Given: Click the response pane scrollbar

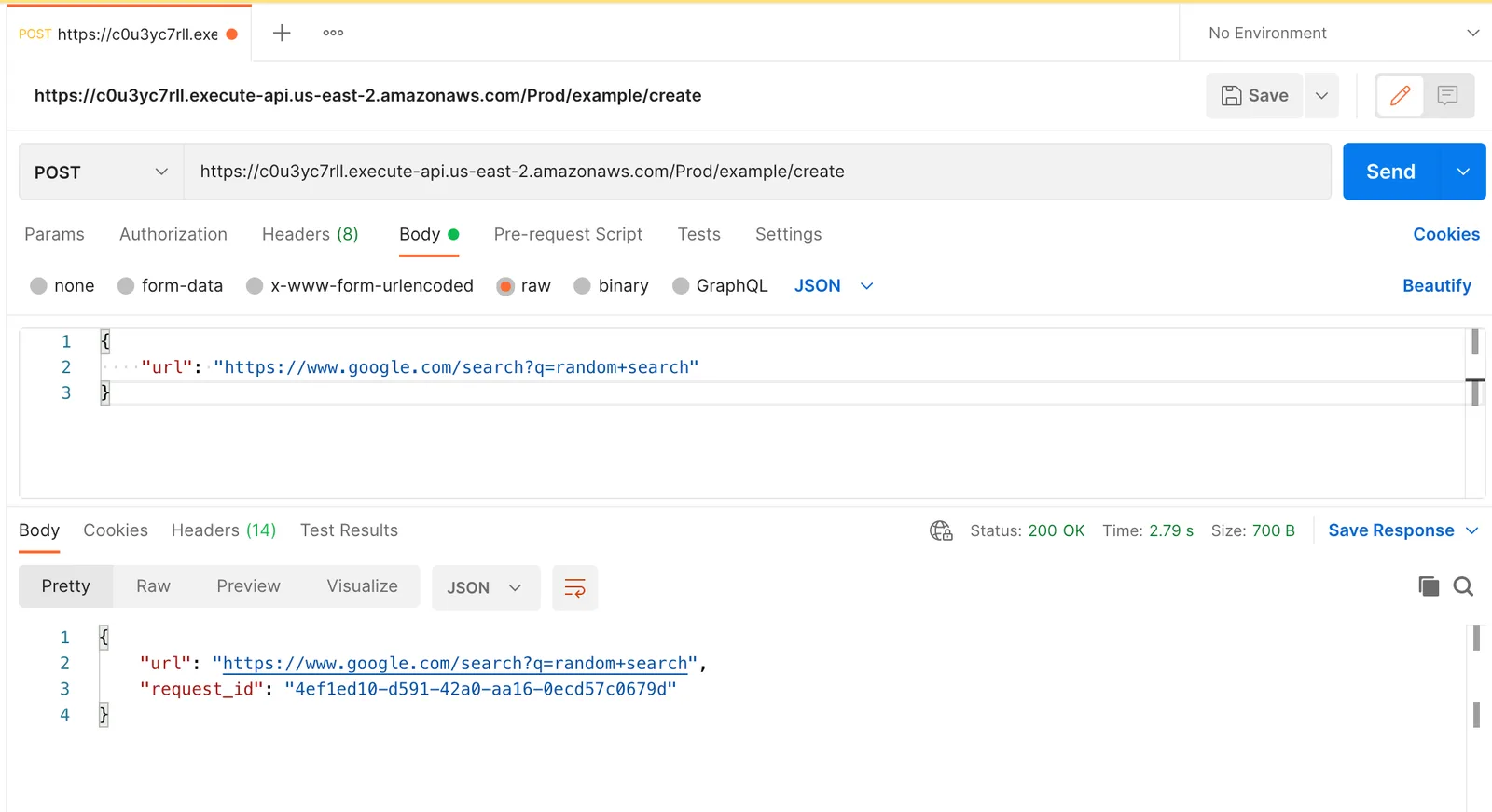Looking at the screenshot, I should click(x=1476, y=676).
